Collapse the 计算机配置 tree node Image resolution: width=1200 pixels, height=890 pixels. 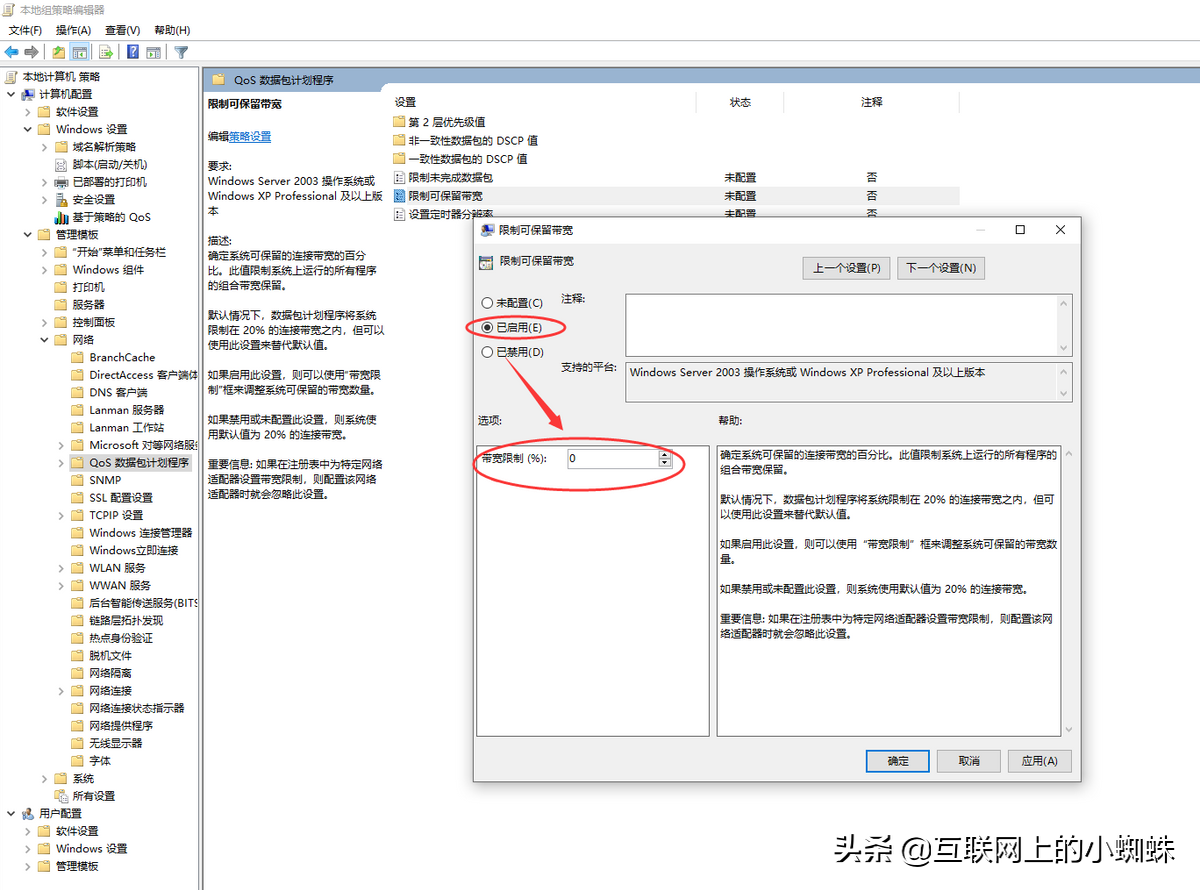pos(11,94)
